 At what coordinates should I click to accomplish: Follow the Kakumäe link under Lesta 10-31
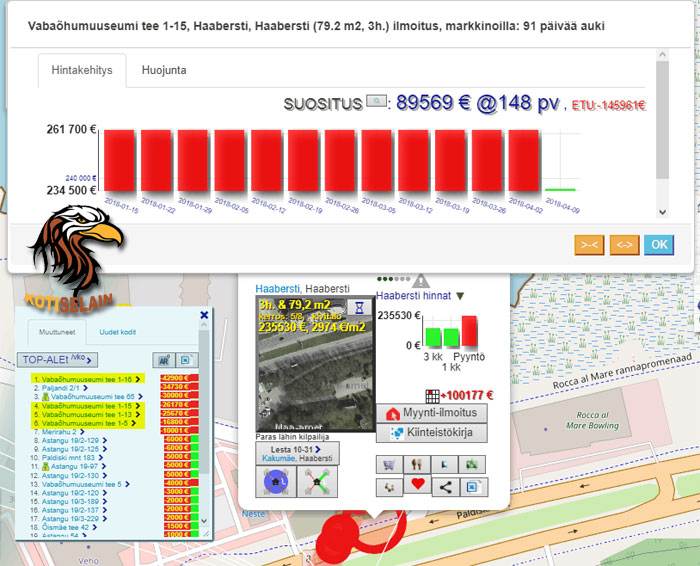(278, 458)
